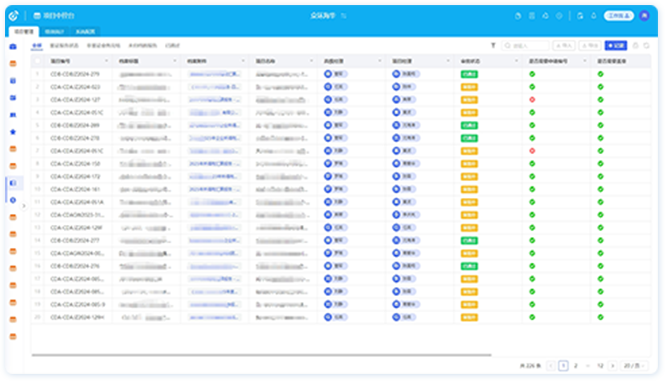Click the search input field in toolbar
Image resolution: width=665 pixels, height=381 pixels.
click(x=525, y=45)
